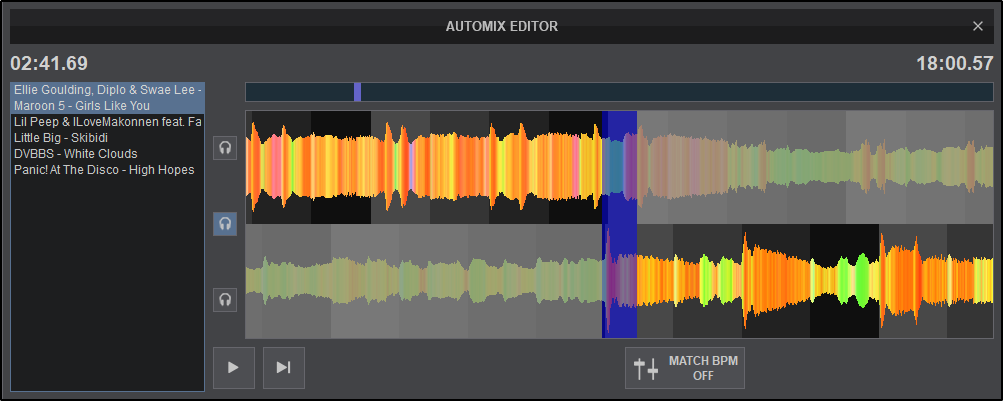
Task: Enable headphone preview for the lower track
Action: pyautogui.click(x=225, y=299)
